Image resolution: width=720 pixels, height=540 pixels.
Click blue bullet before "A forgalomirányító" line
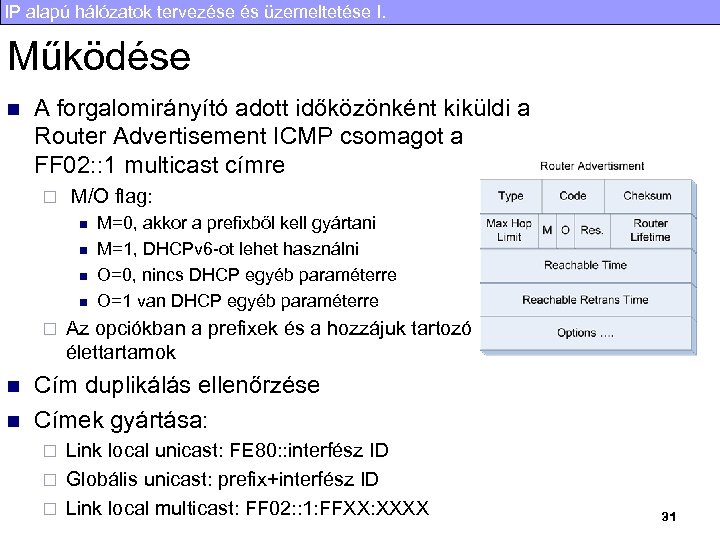(14, 110)
